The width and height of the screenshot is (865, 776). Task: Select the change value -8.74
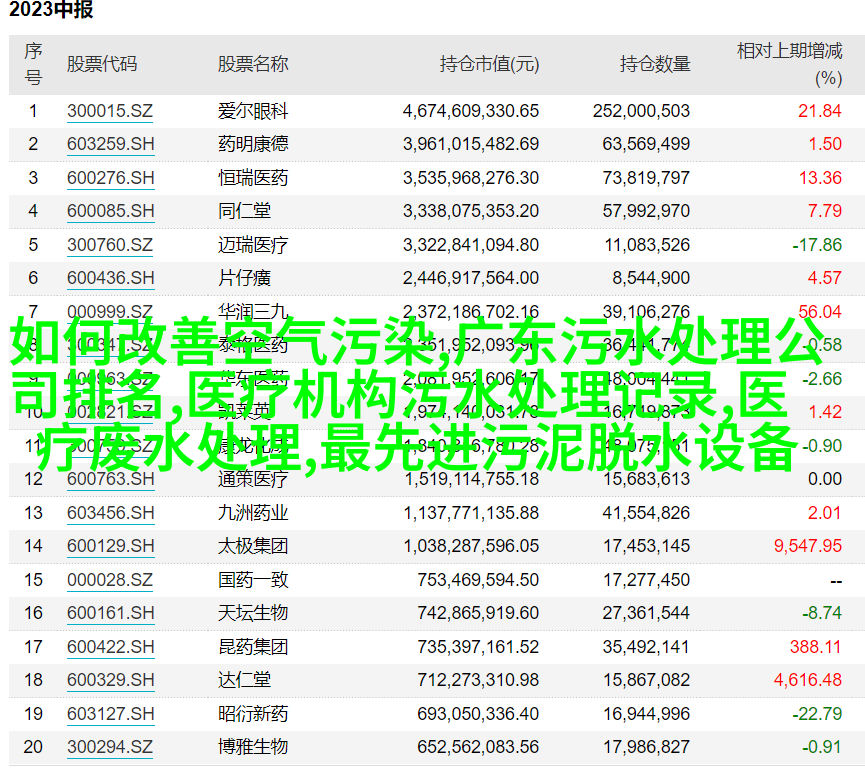822,613
